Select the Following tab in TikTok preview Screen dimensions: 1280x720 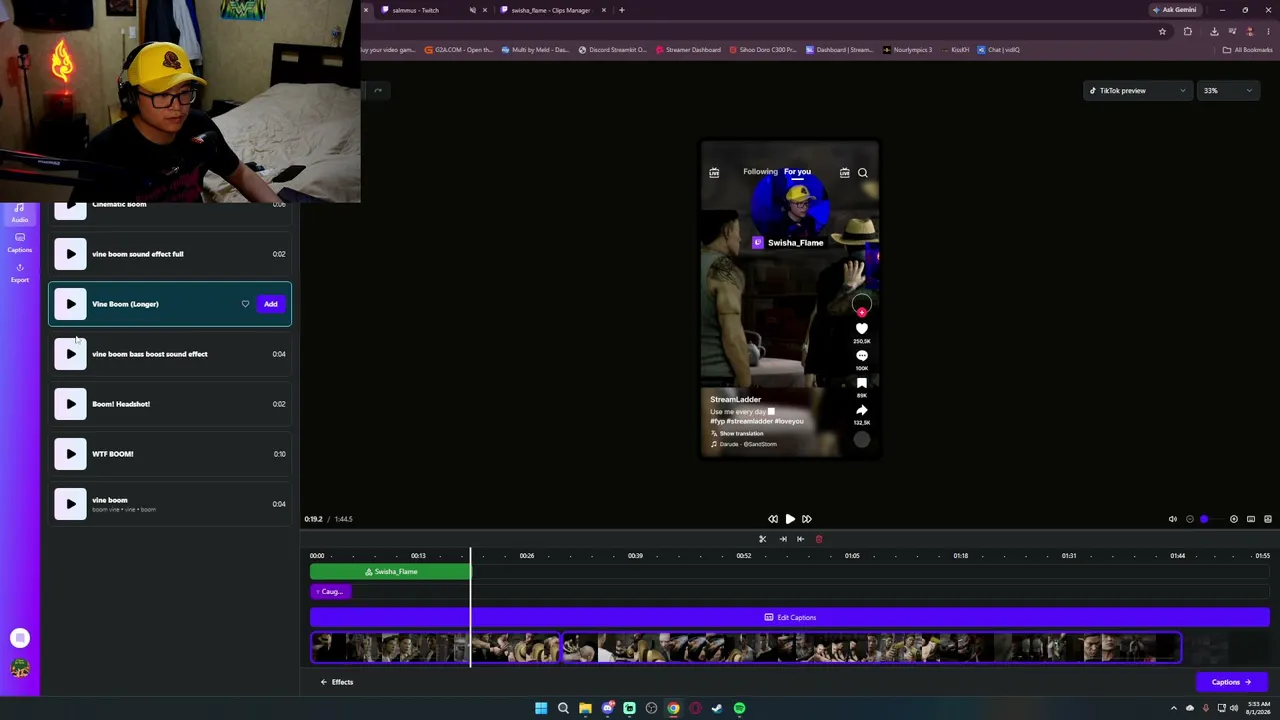tap(760, 172)
